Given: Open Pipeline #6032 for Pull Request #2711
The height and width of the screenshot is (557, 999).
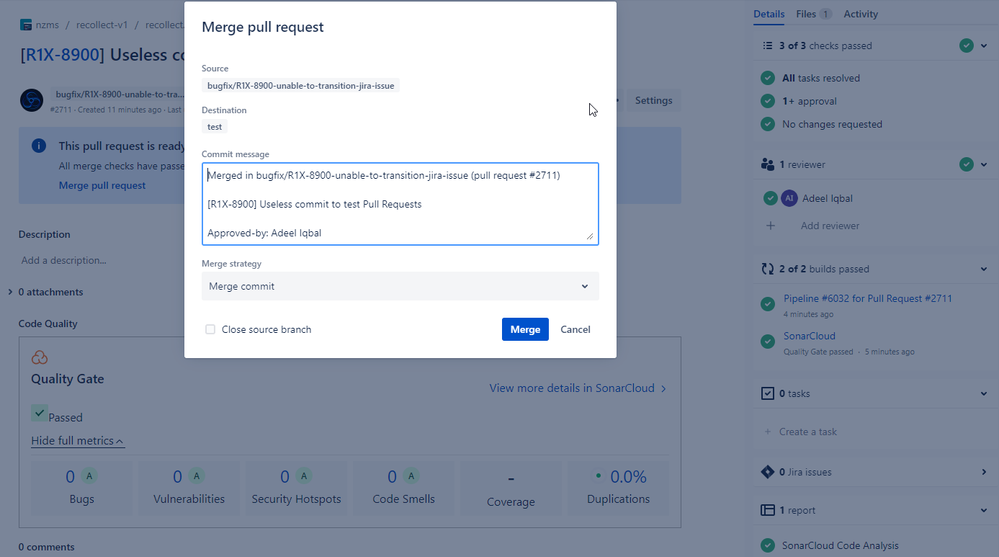Looking at the screenshot, I should (x=868, y=298).
